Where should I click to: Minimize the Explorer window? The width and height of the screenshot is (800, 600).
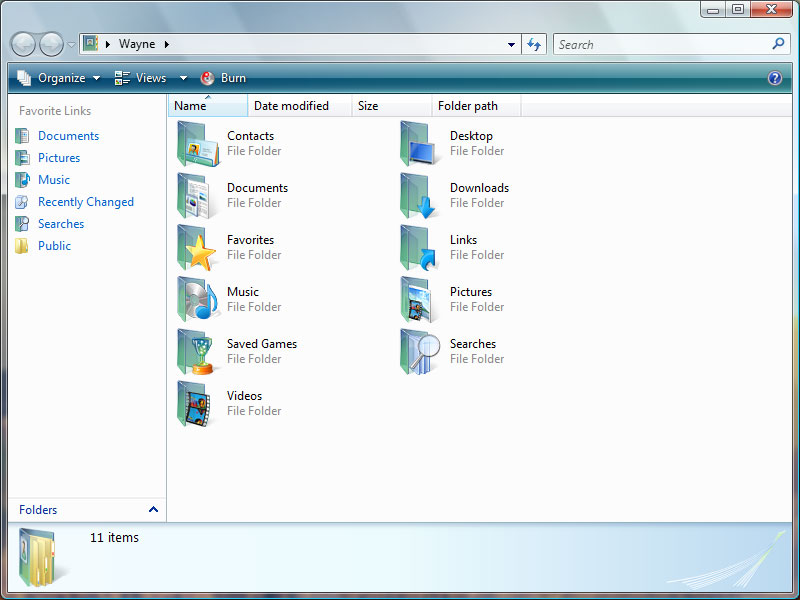713,9
